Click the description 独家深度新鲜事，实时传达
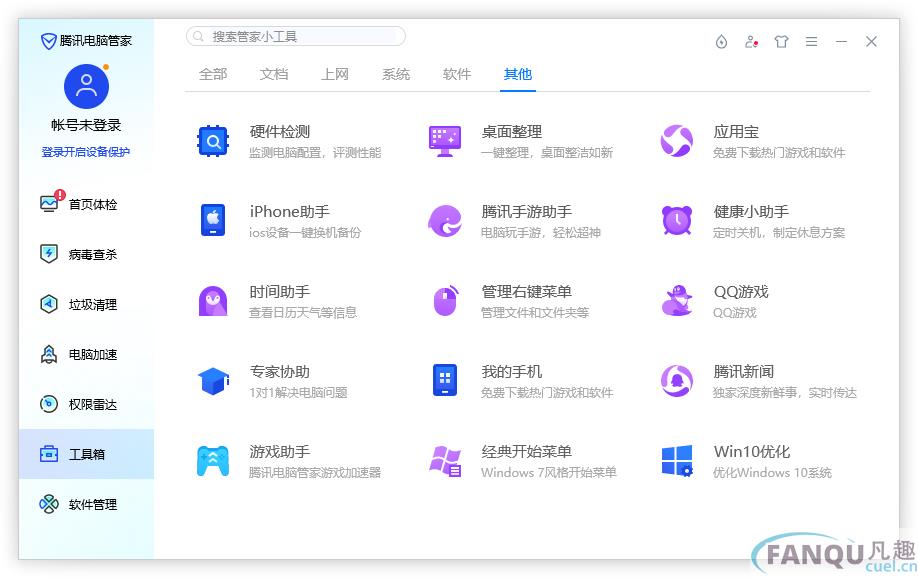The height and width of the screenshot is (578, 918). coord(785,392)
